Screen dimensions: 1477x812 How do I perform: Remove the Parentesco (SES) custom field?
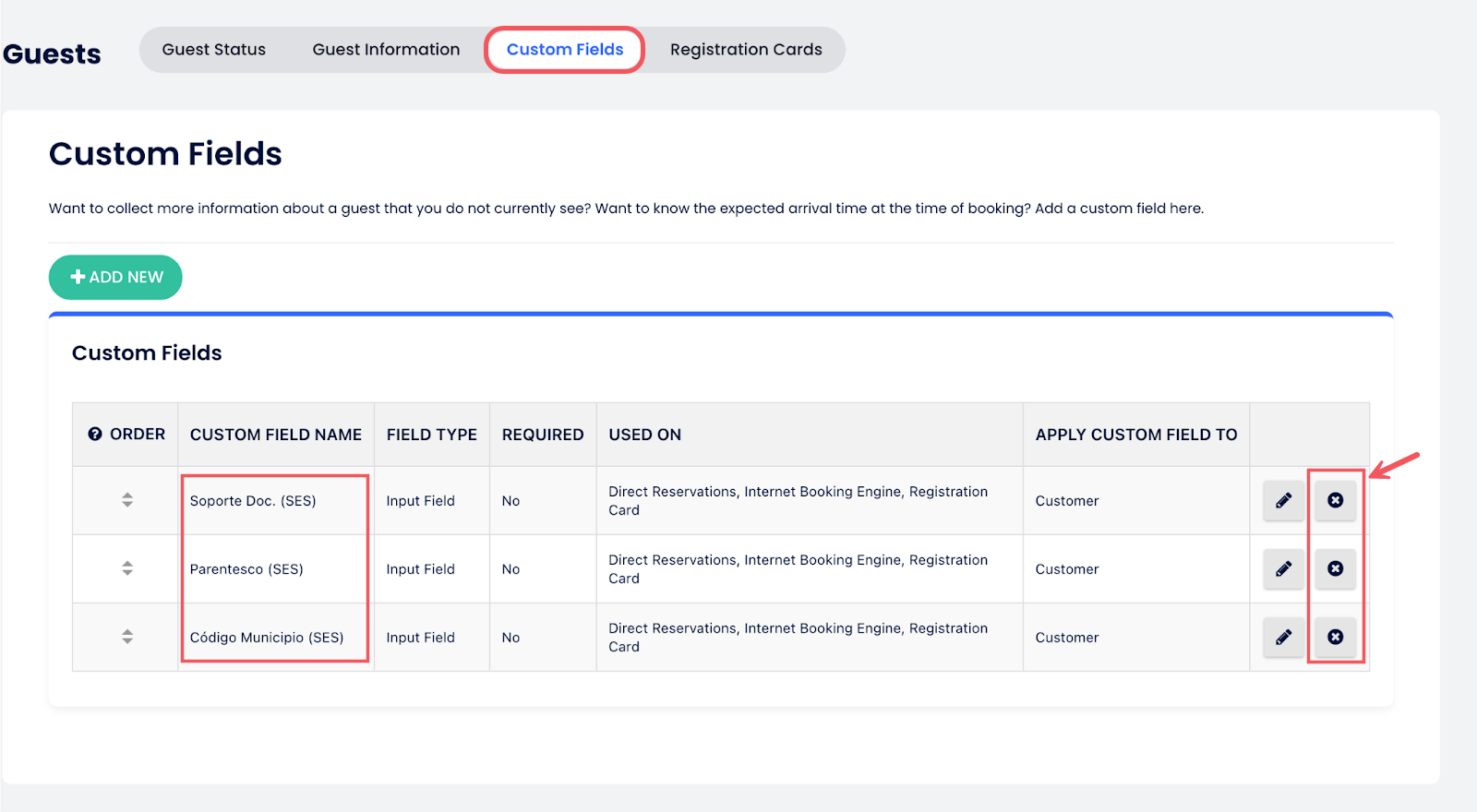1335,568
